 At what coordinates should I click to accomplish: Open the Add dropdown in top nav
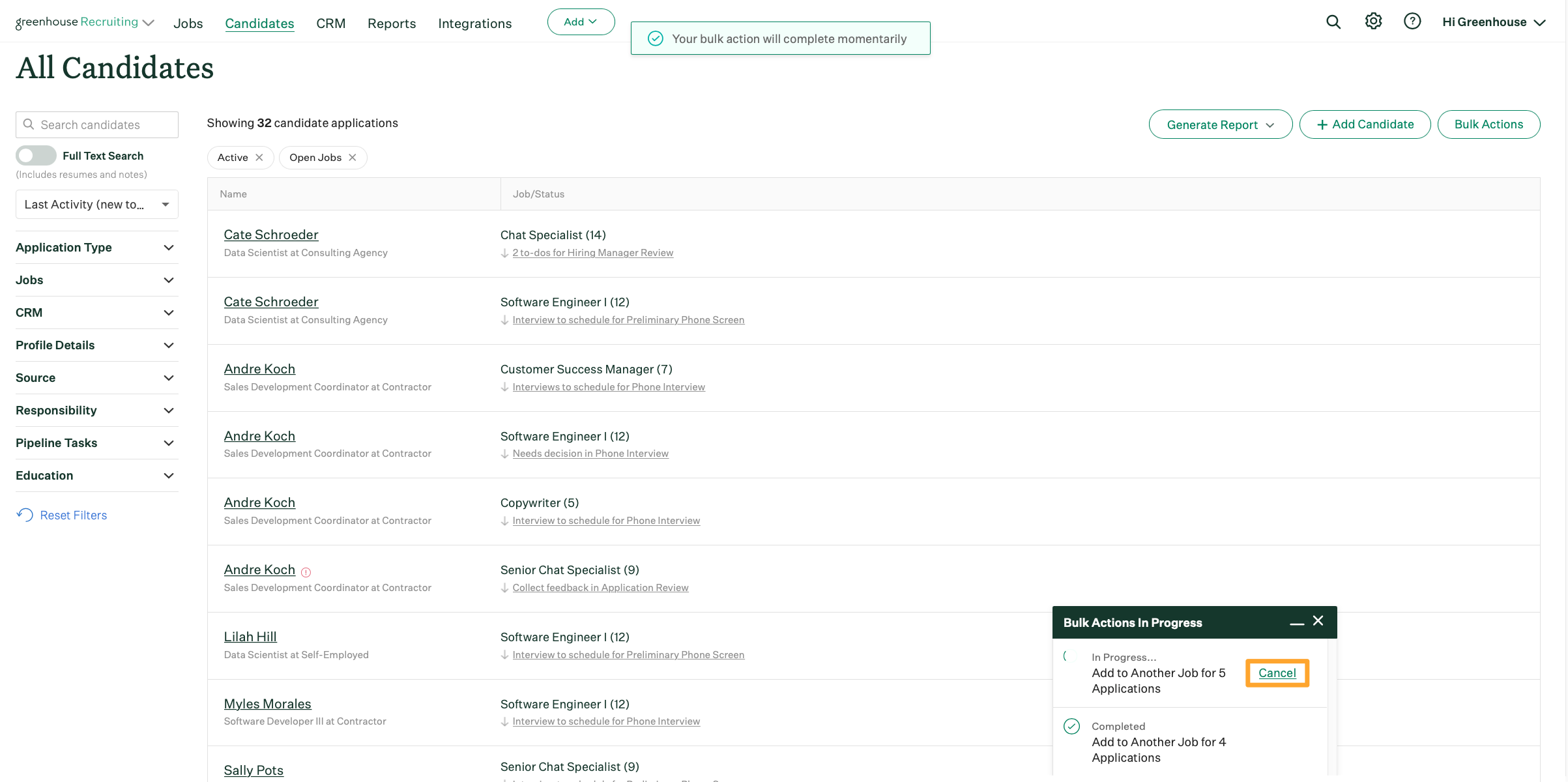pyautogui.click(x=581, y=22)
